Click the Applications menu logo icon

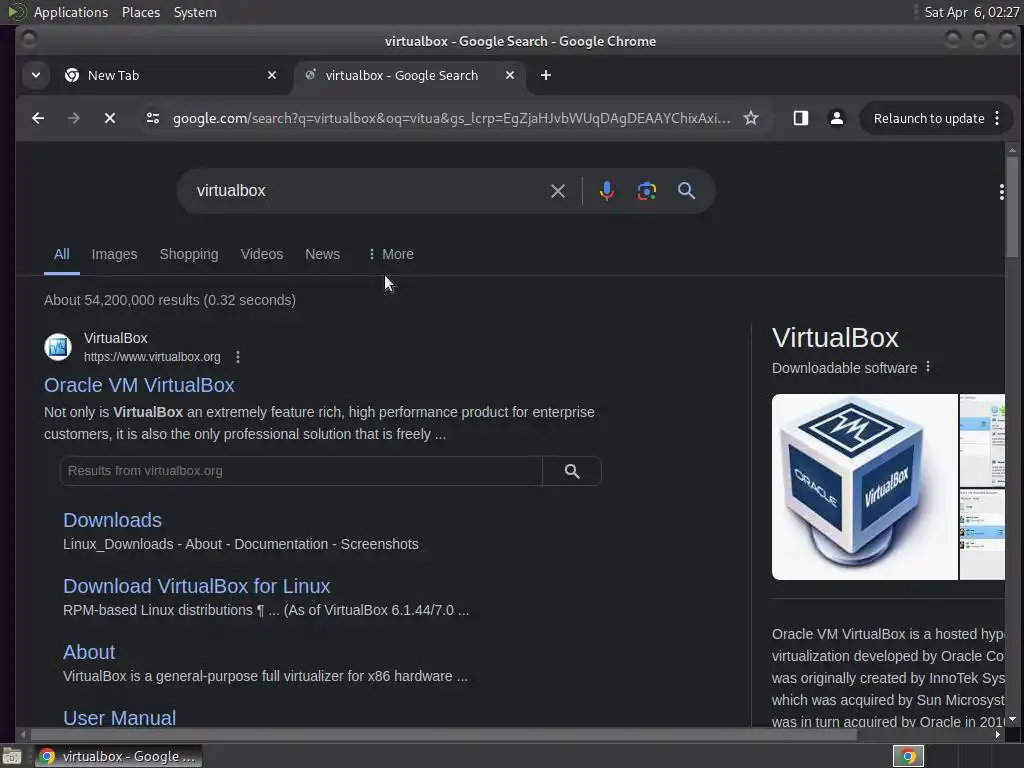click(16, 12)
